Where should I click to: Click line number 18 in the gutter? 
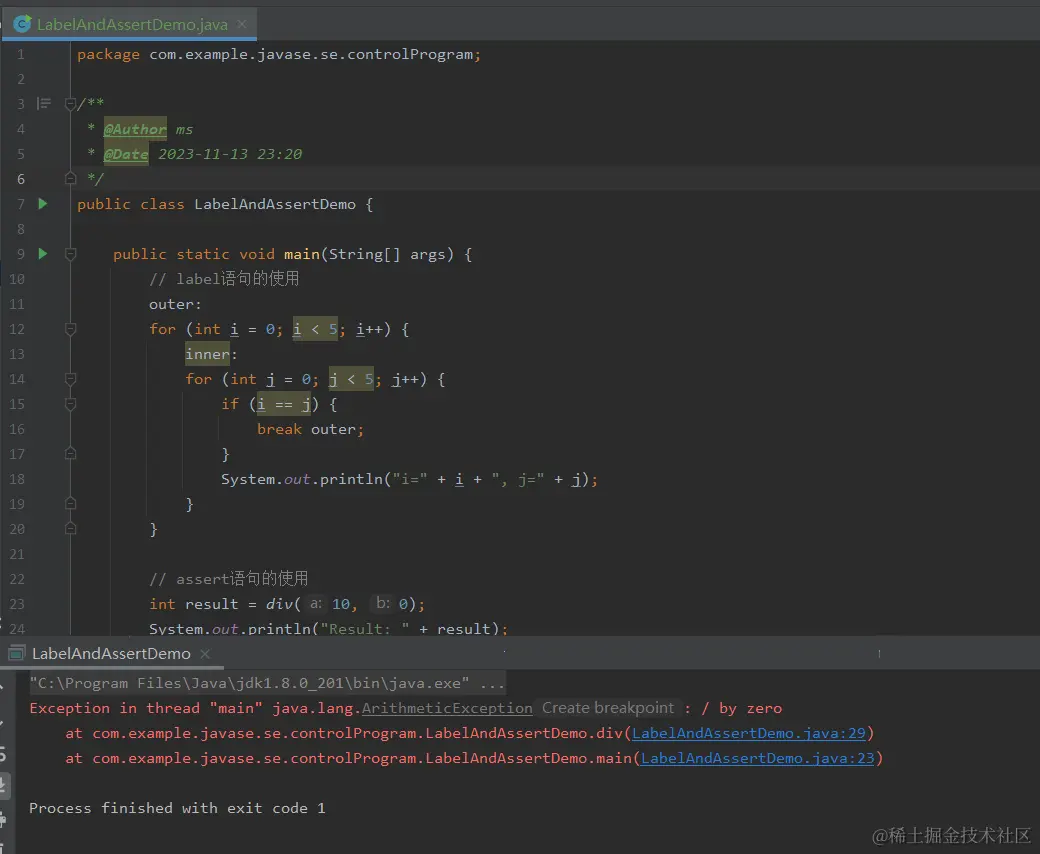click(17, 479)
